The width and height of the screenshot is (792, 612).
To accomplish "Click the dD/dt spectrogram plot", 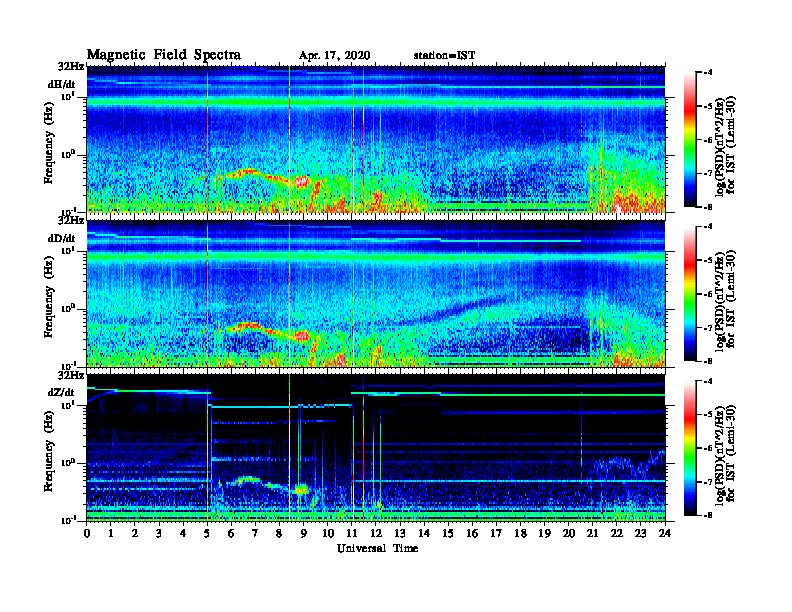I will click(x=376, y=294).
